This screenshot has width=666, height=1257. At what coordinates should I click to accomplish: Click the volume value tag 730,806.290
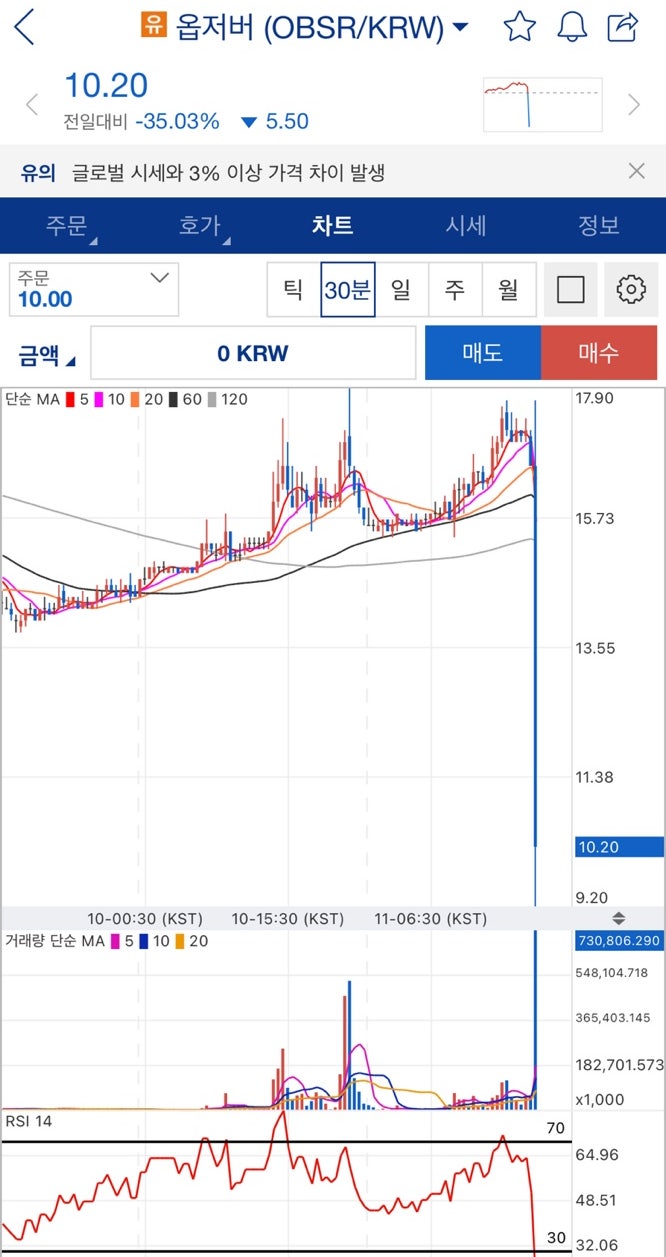point(619,941)
